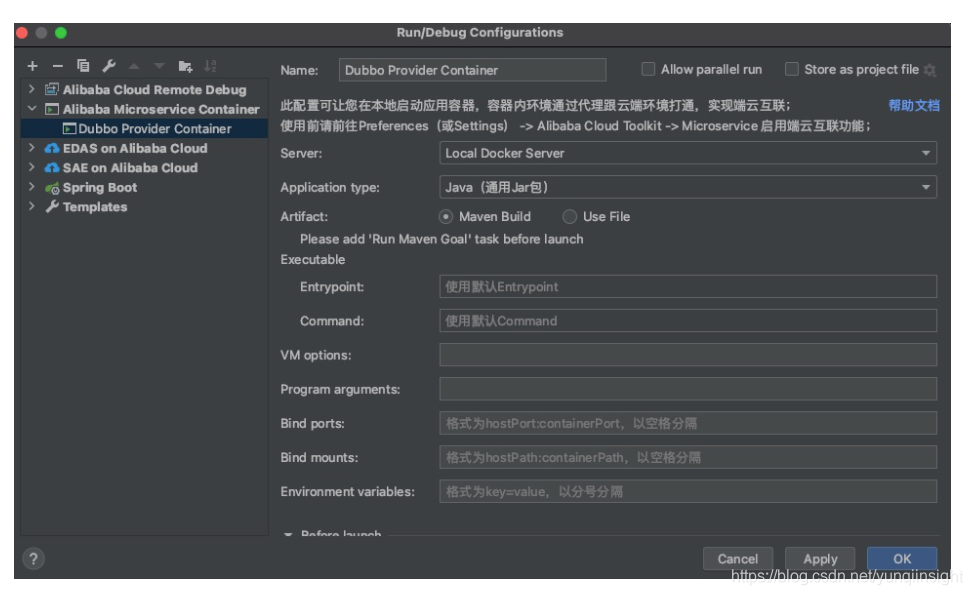Click the Apply button
Image resolution: width=973 pixels, height=595 pixels.
tap(820, 558)
